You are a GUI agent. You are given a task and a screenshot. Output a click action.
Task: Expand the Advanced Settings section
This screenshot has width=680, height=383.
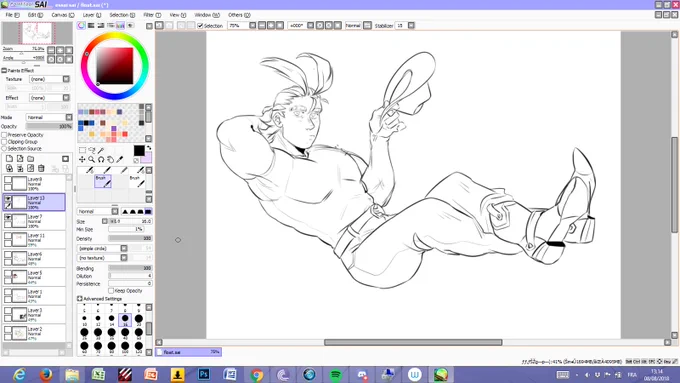pos(80,299)
